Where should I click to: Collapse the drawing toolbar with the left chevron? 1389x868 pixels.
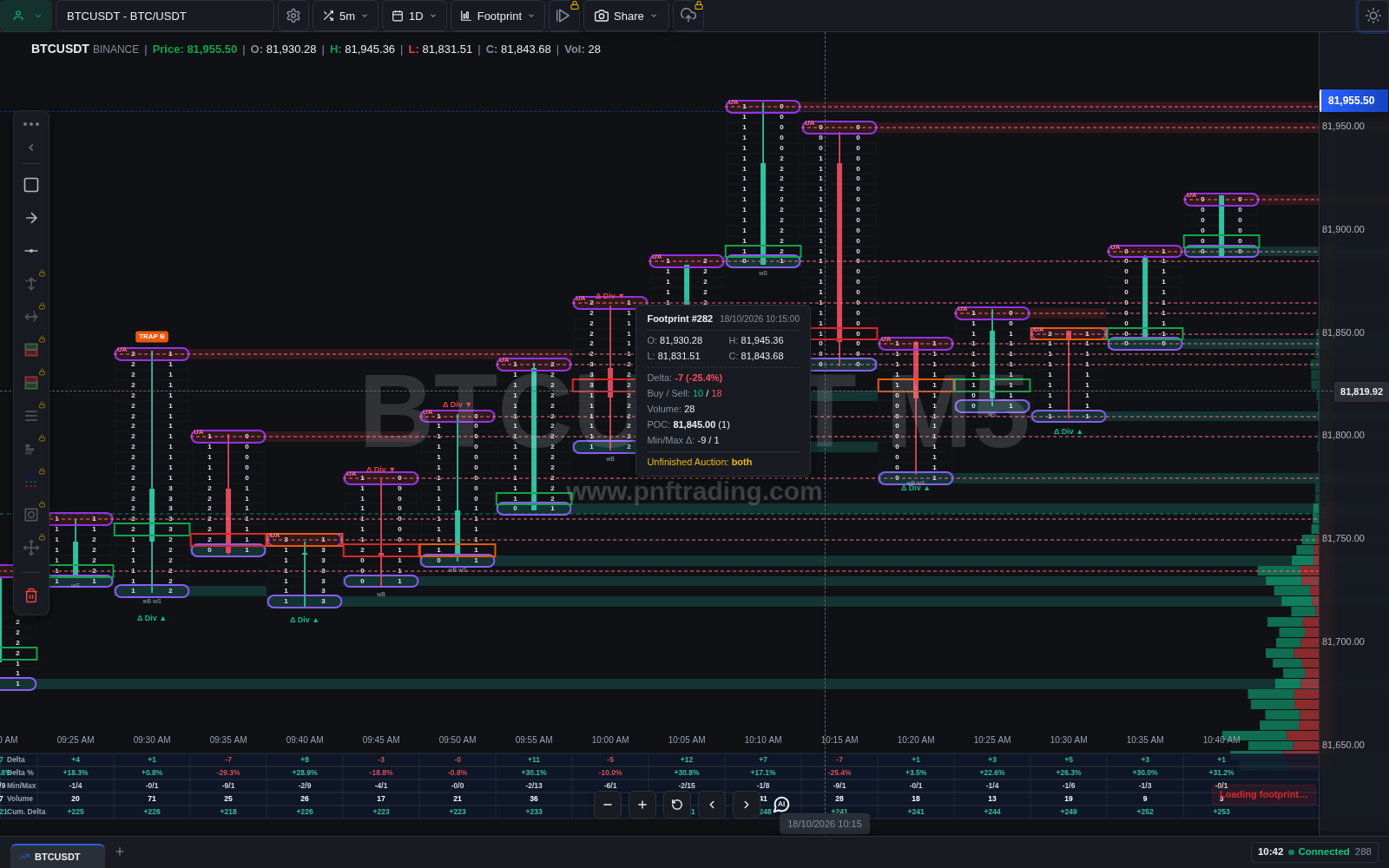pyautogui.click(x=31, y=148)
